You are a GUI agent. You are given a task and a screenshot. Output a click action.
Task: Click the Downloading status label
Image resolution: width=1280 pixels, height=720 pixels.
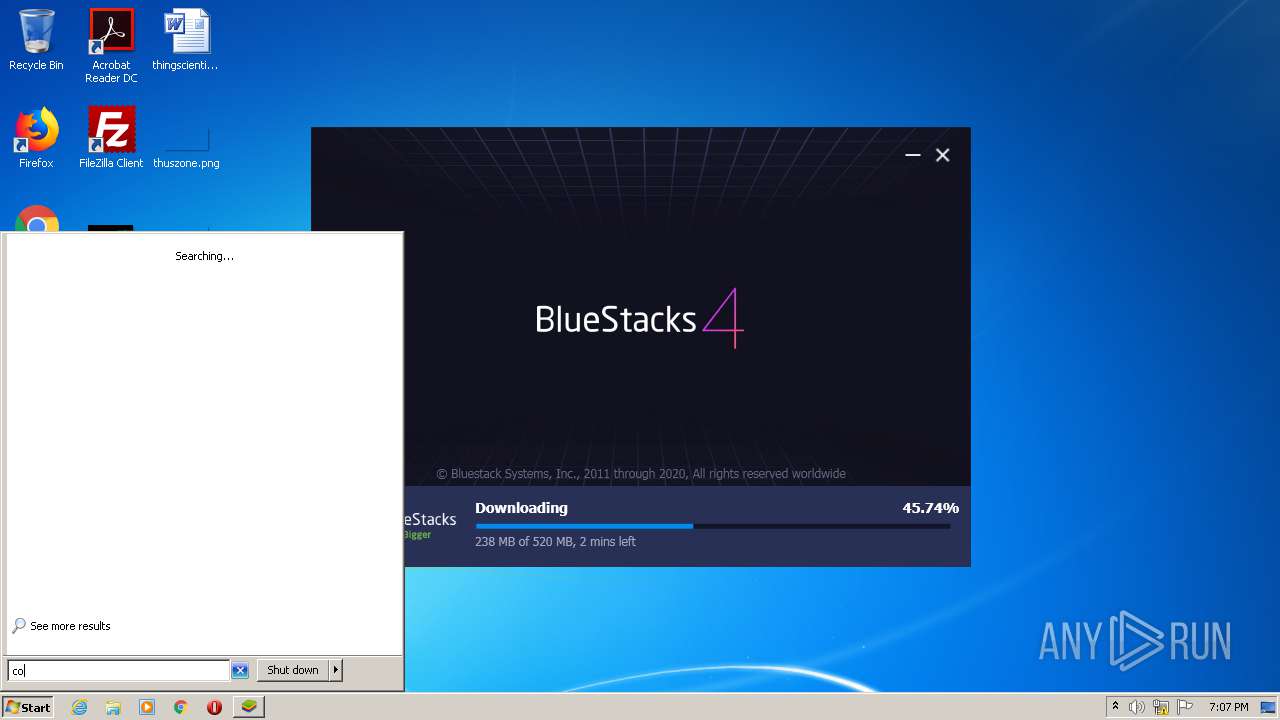pyautogui.click(x=521, y=508)
